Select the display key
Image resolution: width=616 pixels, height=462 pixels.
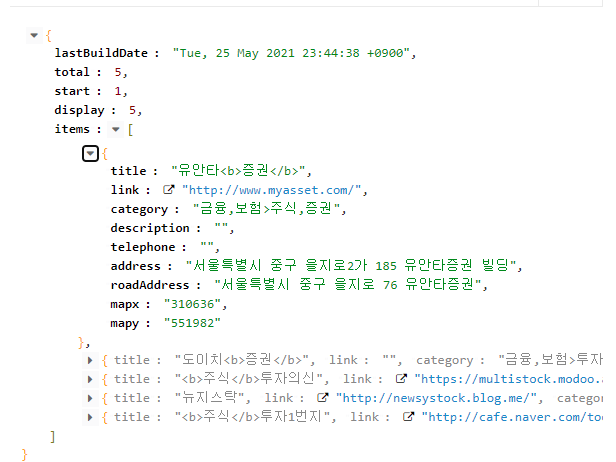click(80, 110)
